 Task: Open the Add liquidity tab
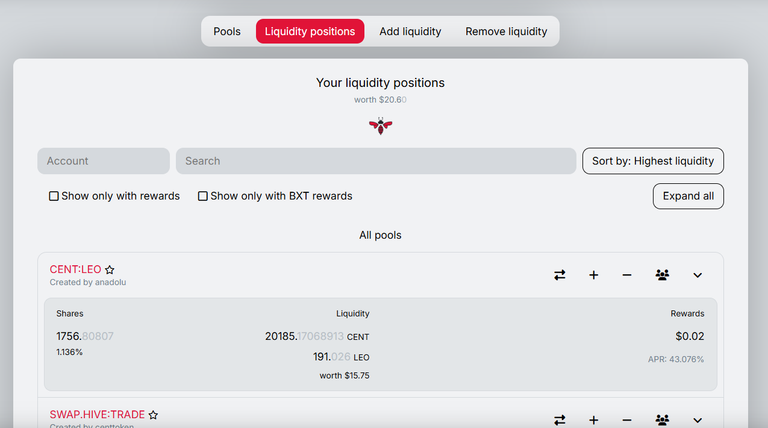tap(410, 31)
